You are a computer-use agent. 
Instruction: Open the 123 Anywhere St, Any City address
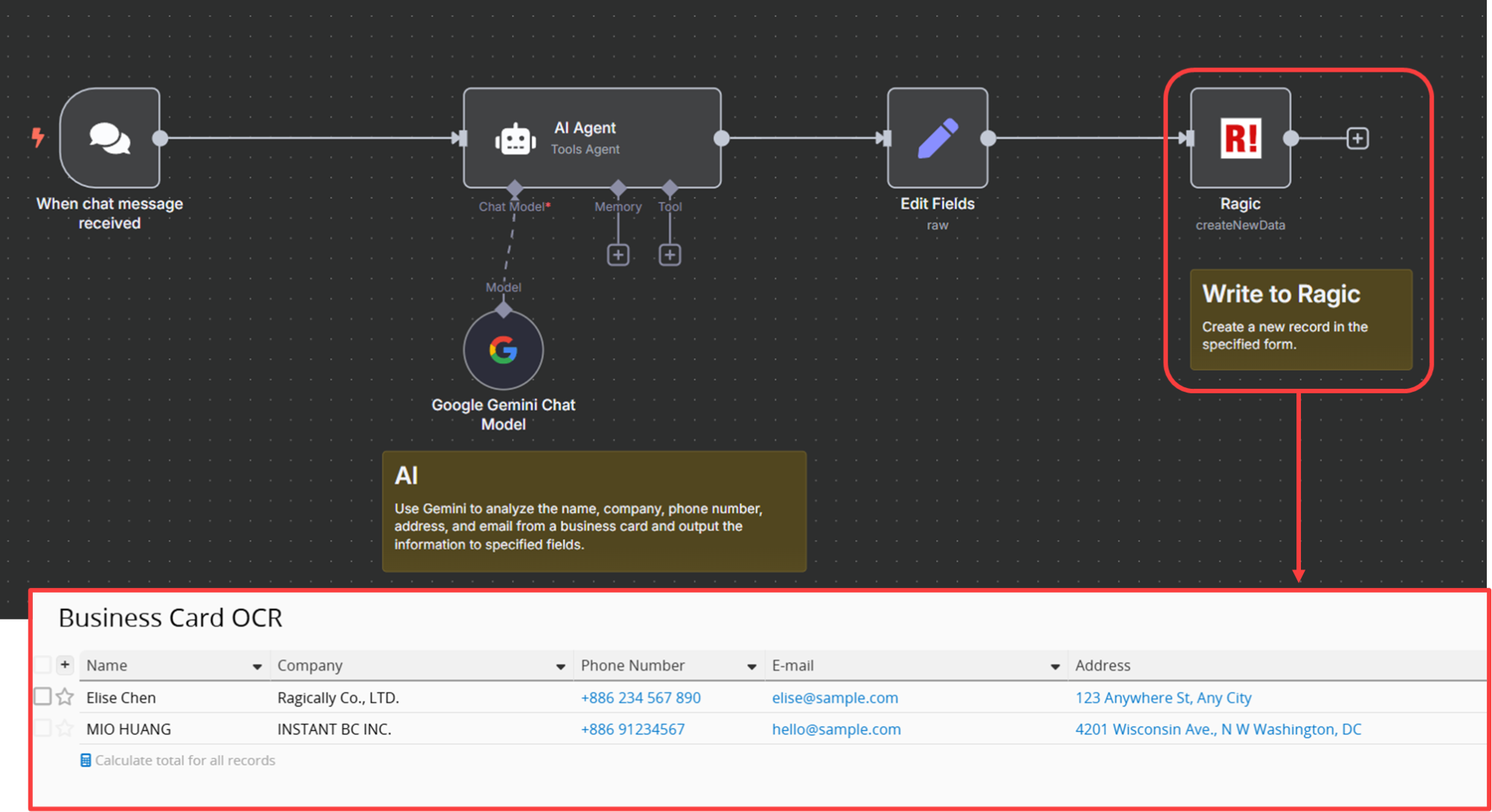[1163, 698]
